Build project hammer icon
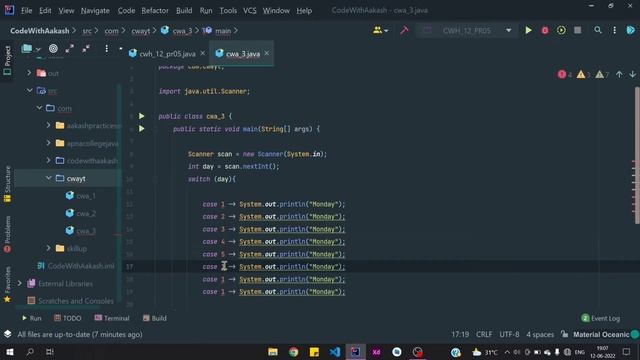 point(404,30)
